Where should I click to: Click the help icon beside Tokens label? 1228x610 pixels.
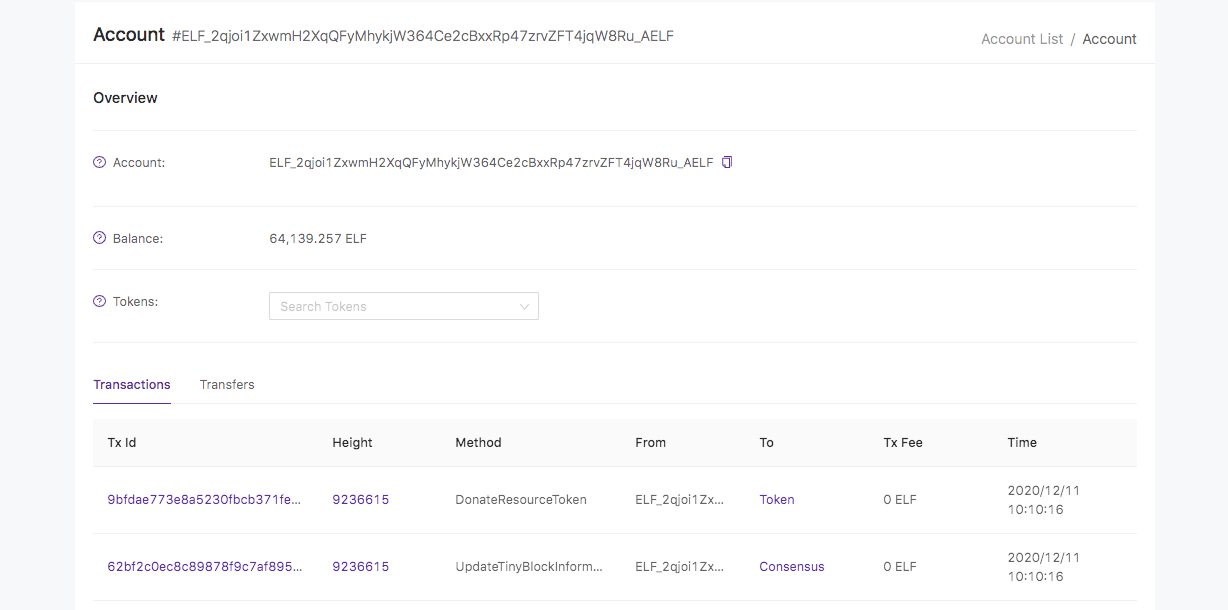point(99,301)
